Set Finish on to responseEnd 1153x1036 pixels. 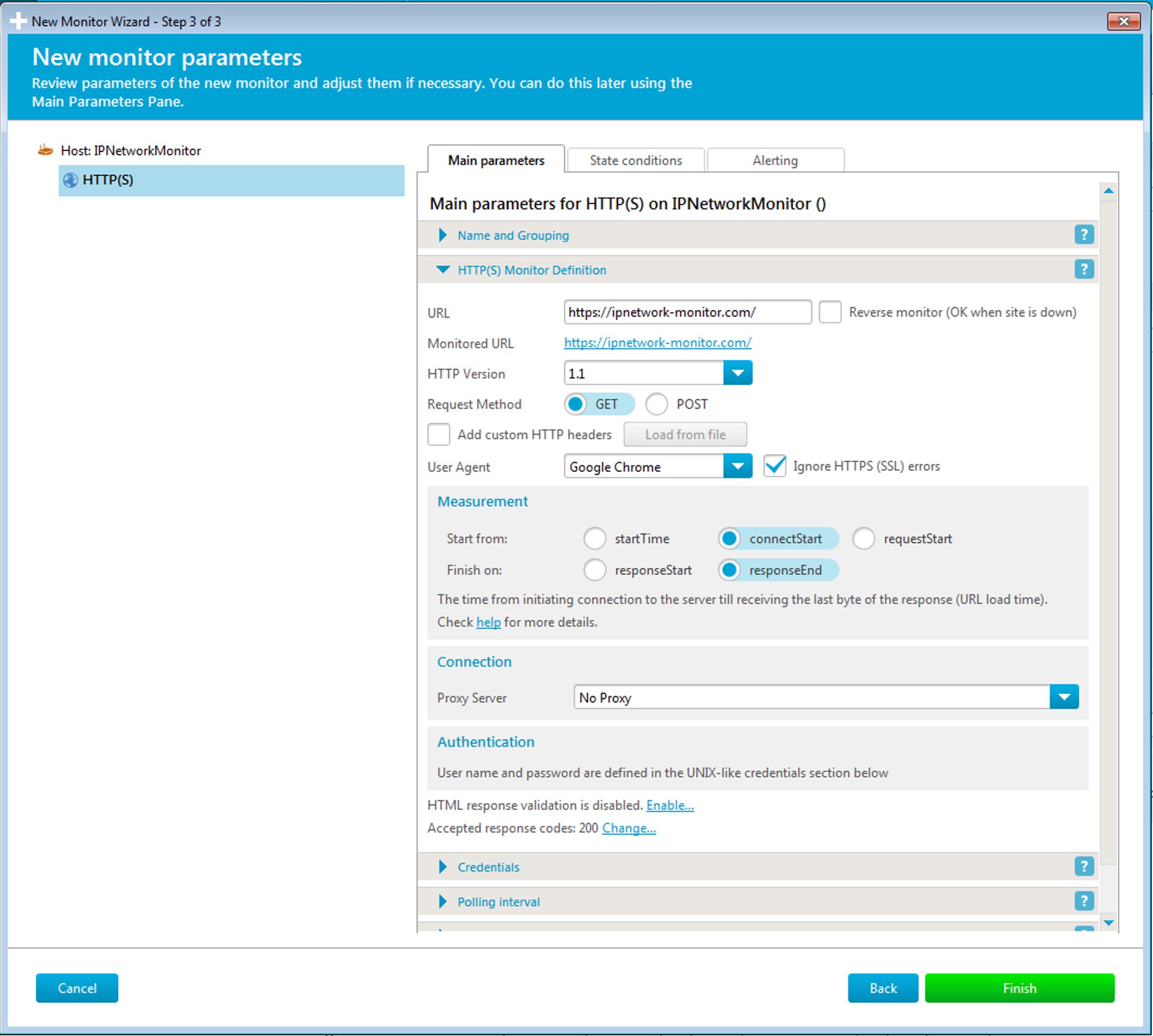click(x=778, y=570)
